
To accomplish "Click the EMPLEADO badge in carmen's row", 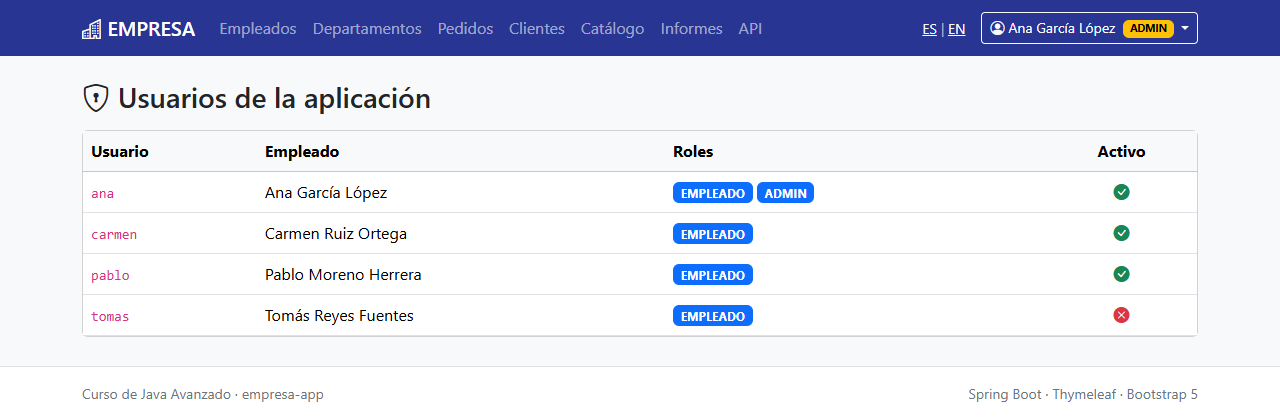I will click(713, 234).
